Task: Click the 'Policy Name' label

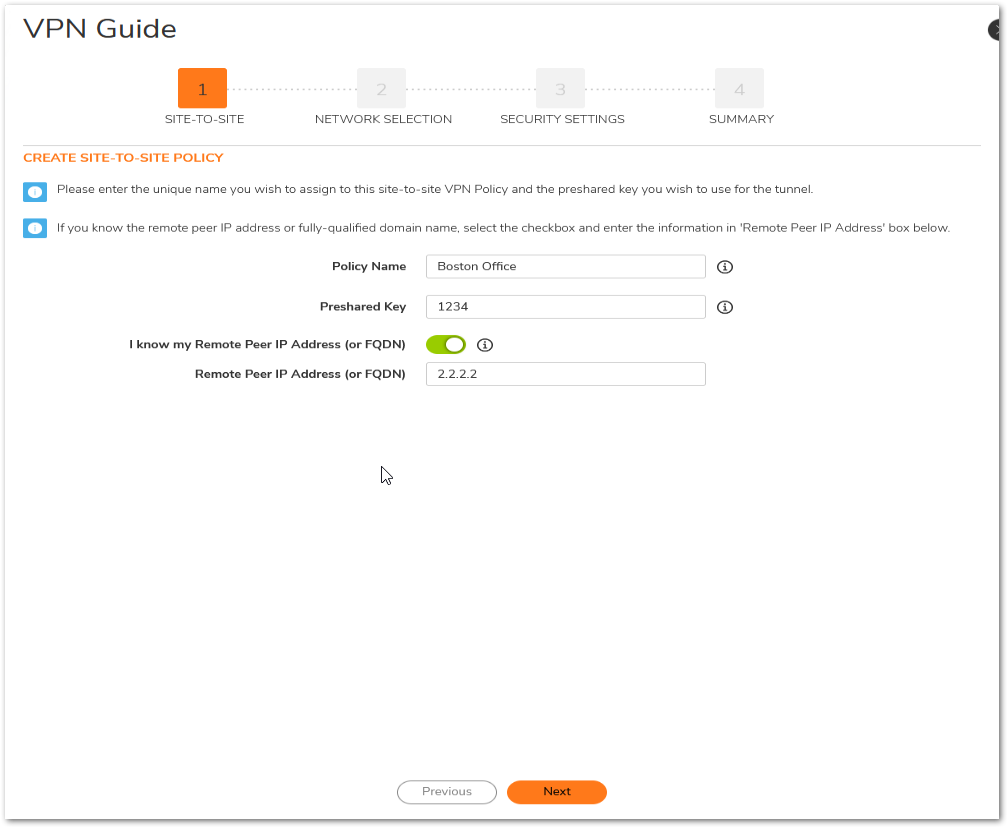Action: [369, 267]
